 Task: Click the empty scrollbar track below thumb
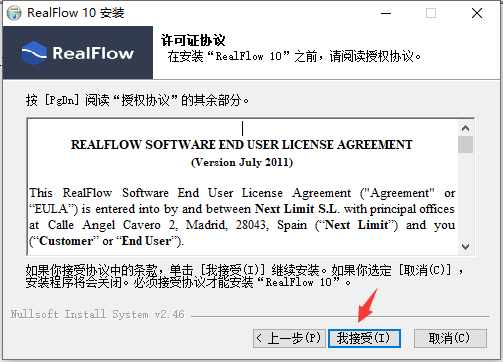tap(465, 196)
